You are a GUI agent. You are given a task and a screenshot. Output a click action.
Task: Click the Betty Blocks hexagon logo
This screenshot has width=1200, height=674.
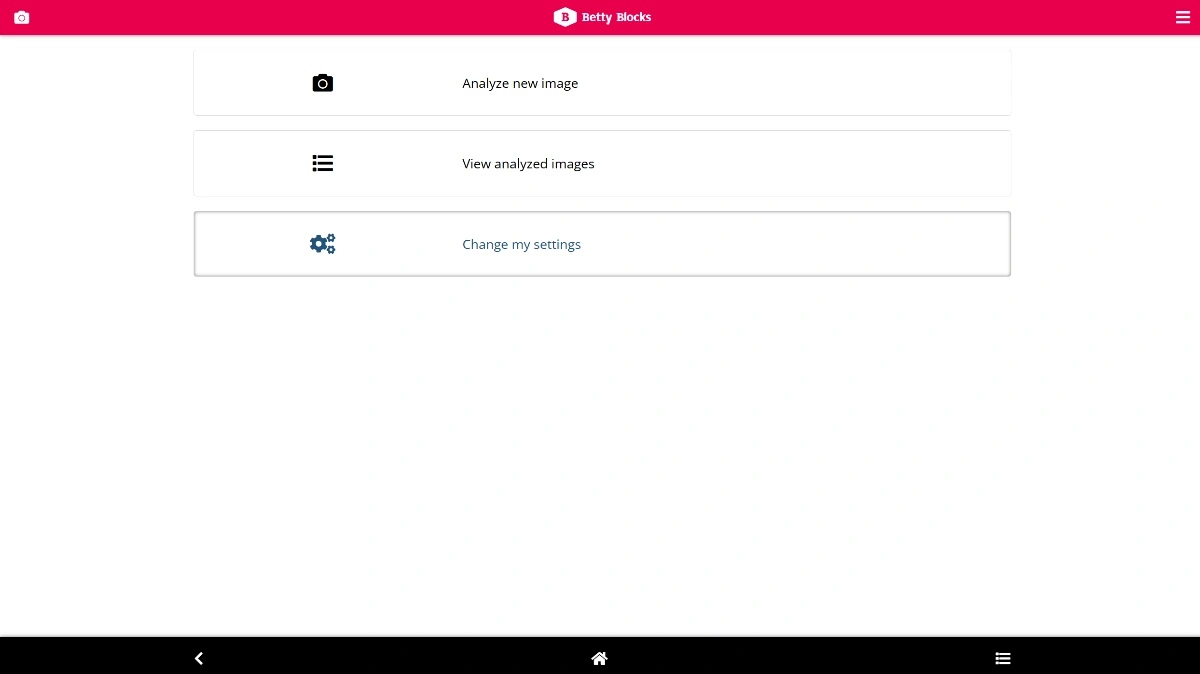pyautogui.click(x=565, y=17)
